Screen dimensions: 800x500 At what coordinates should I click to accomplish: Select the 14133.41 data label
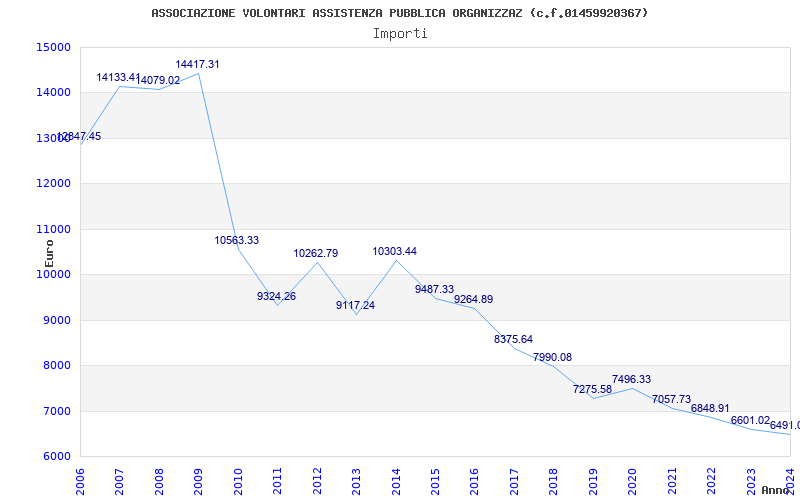118,78
